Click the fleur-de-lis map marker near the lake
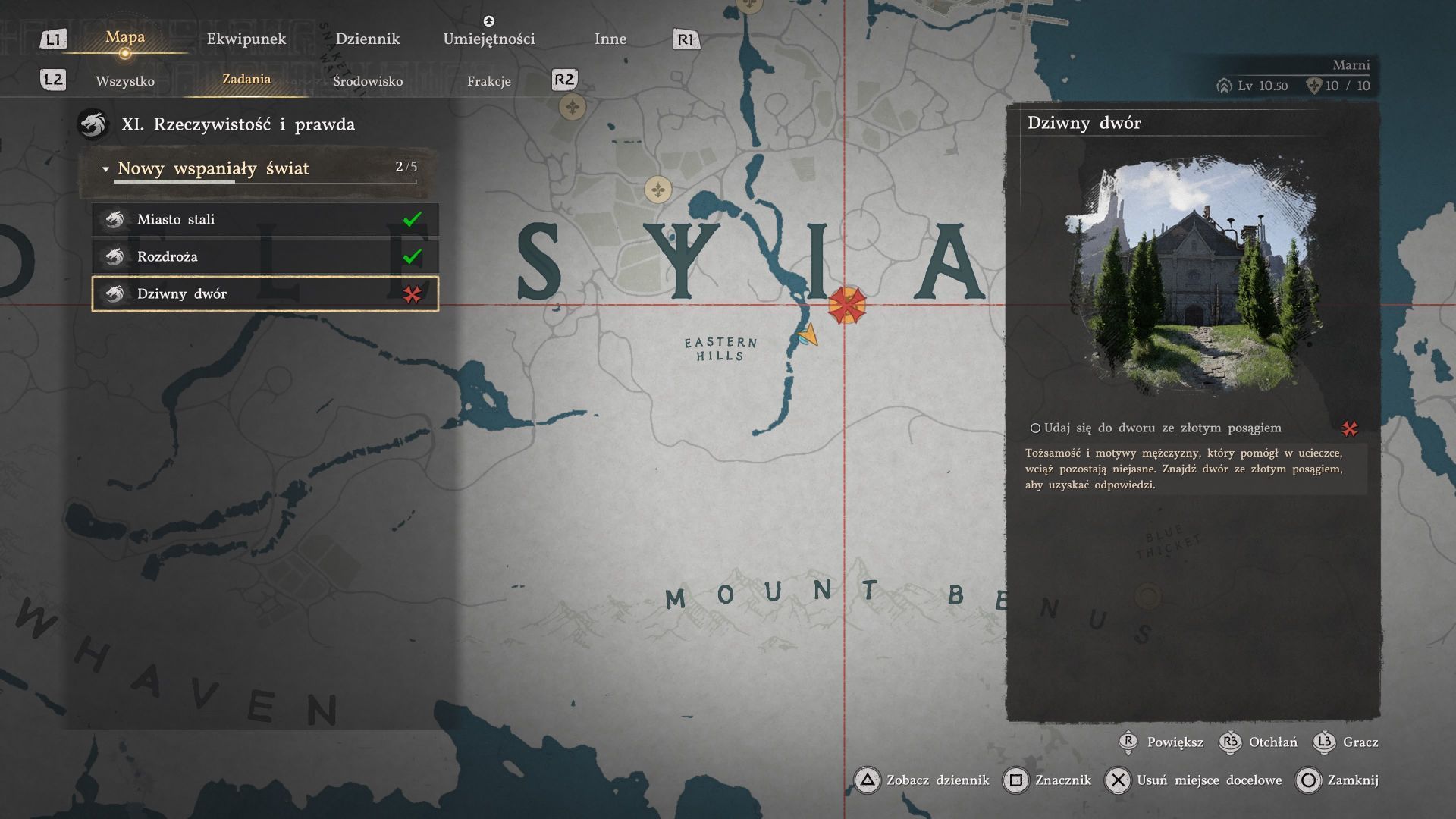Image resolution: width=1456 pixels, height=819 pixels. click(x=657, y=189)
